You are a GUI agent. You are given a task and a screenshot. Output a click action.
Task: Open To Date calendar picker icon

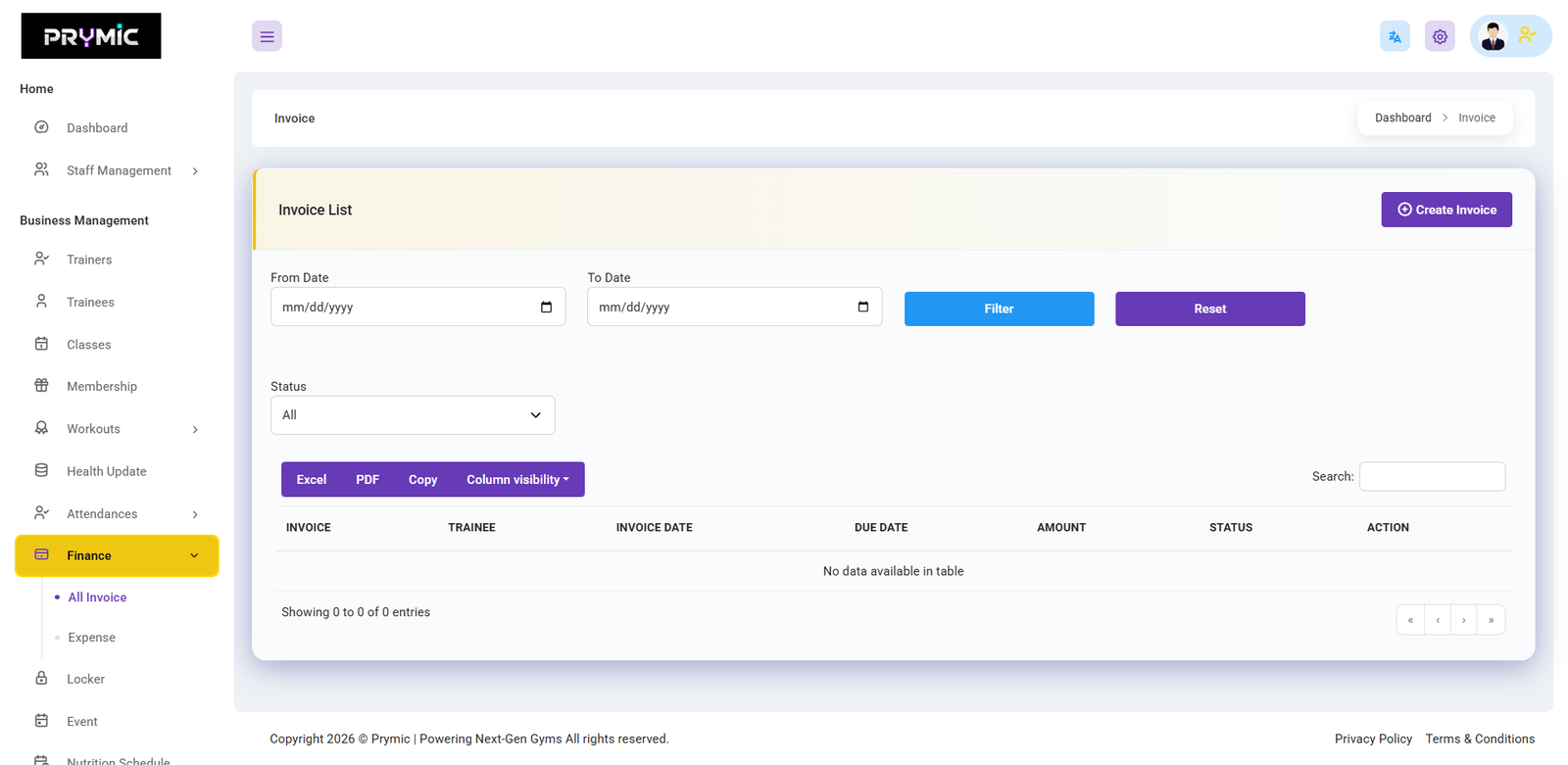coord(862,308)
